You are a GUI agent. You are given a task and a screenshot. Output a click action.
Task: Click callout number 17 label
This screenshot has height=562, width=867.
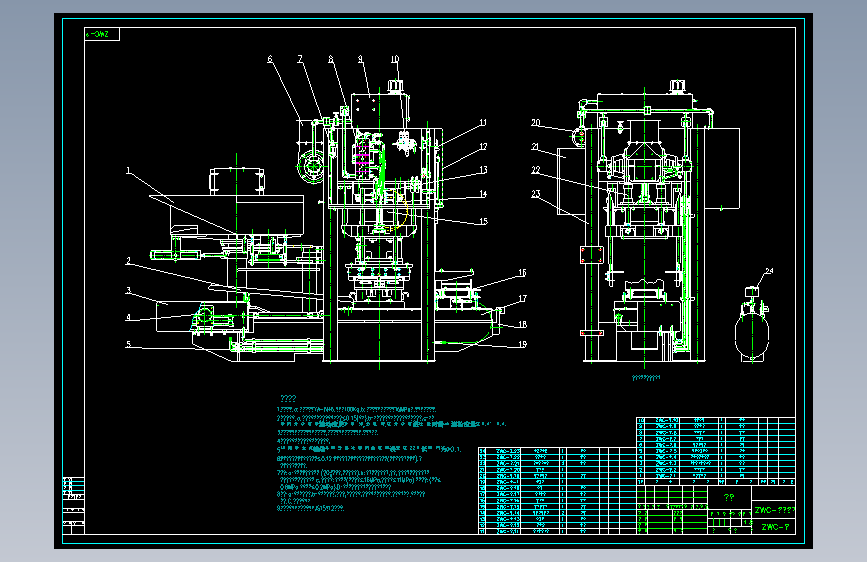(x=522, y=299)
